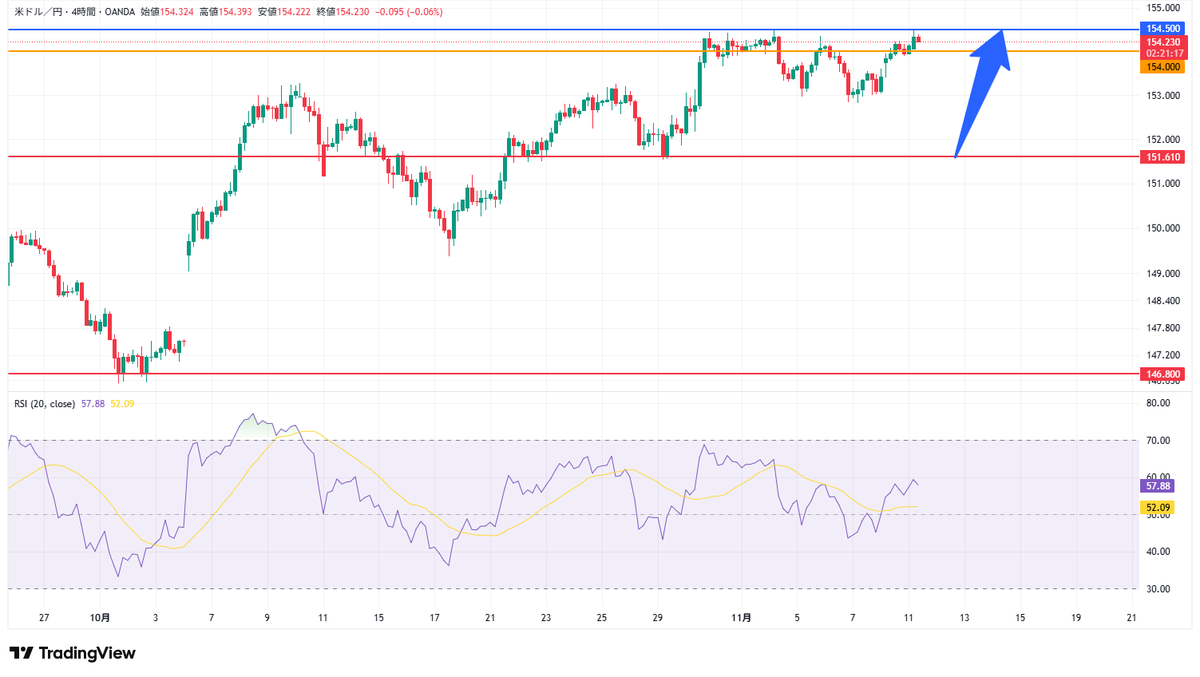The width and height of the screenshot is (1200, 677).
Task: Click 148.400 on the price scale
Action: coord(1162,301)
